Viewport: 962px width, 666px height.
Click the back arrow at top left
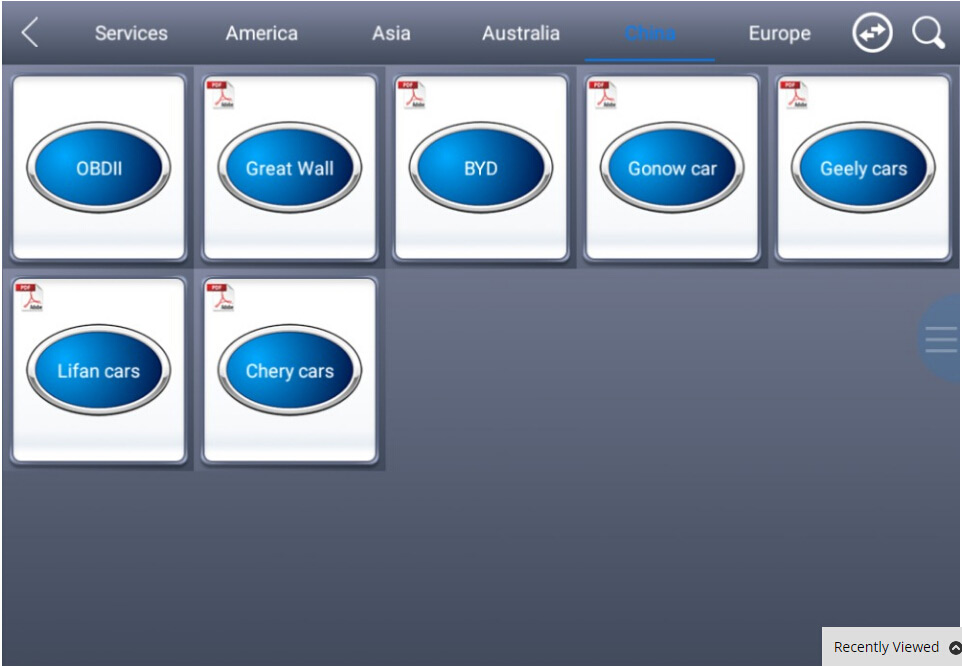[x=27, y=32]
